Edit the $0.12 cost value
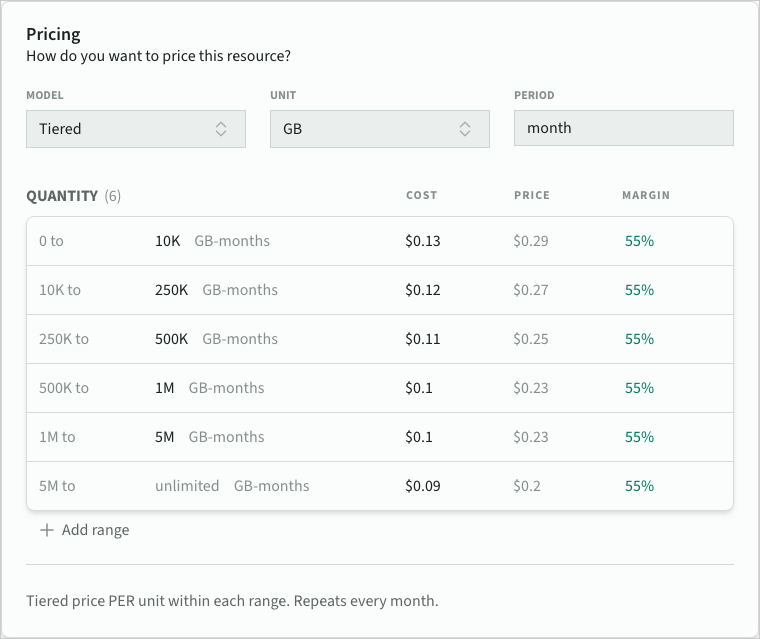 point(422,290)
